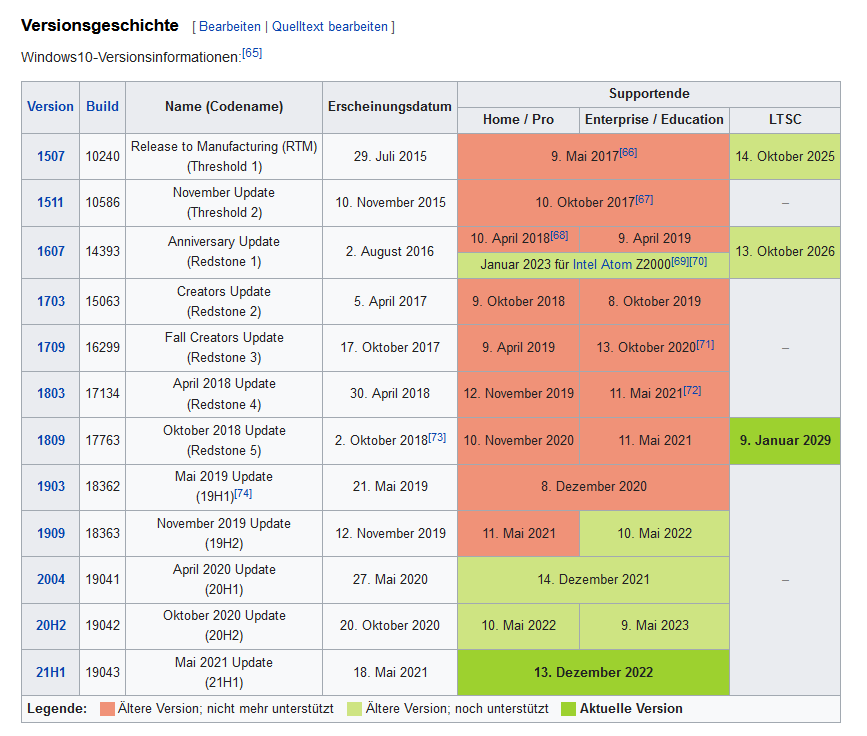
Task: Click the Bearbeiten section edit link
Action: (x=229, y=27)
